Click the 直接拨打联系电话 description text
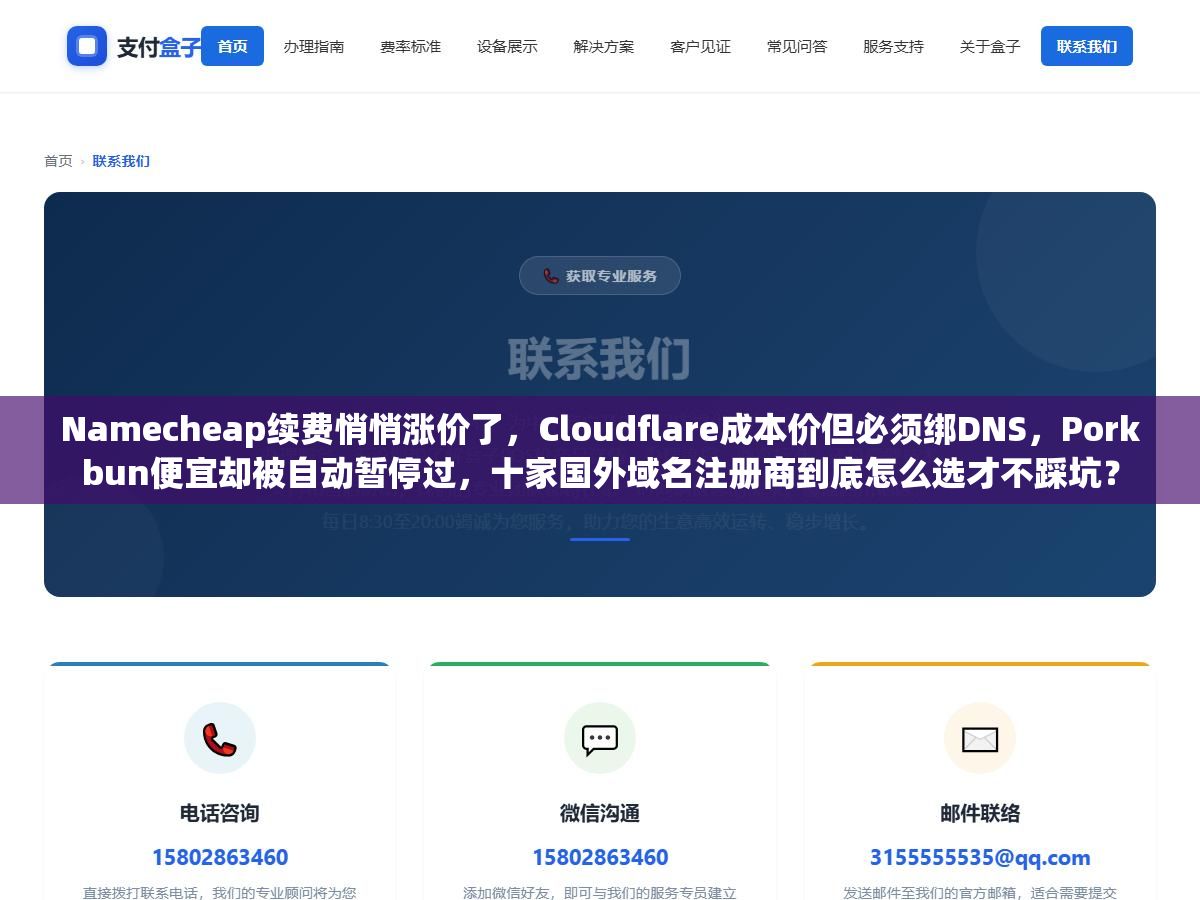1200x900 pixels. (220, 892)
